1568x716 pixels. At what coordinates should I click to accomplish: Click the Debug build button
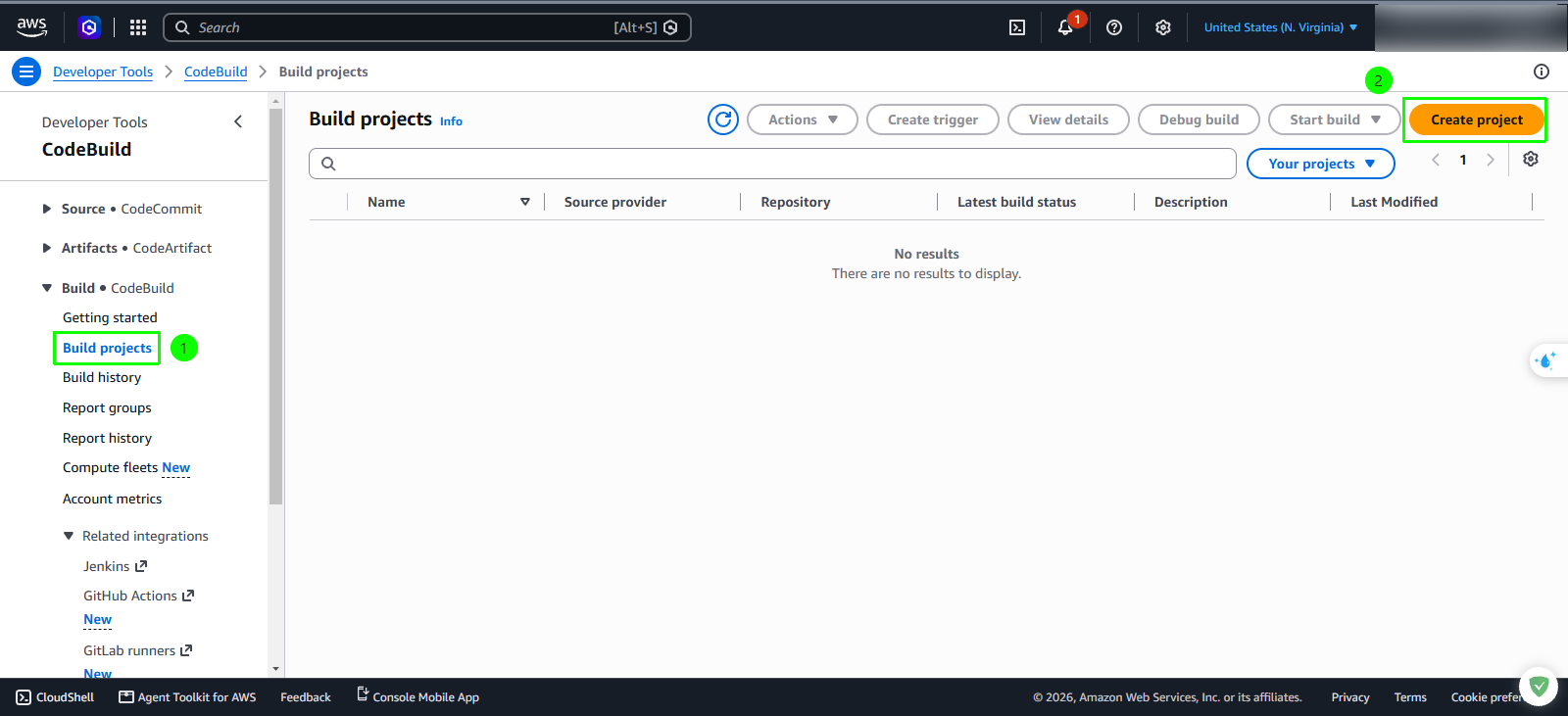click(1199, 119)
